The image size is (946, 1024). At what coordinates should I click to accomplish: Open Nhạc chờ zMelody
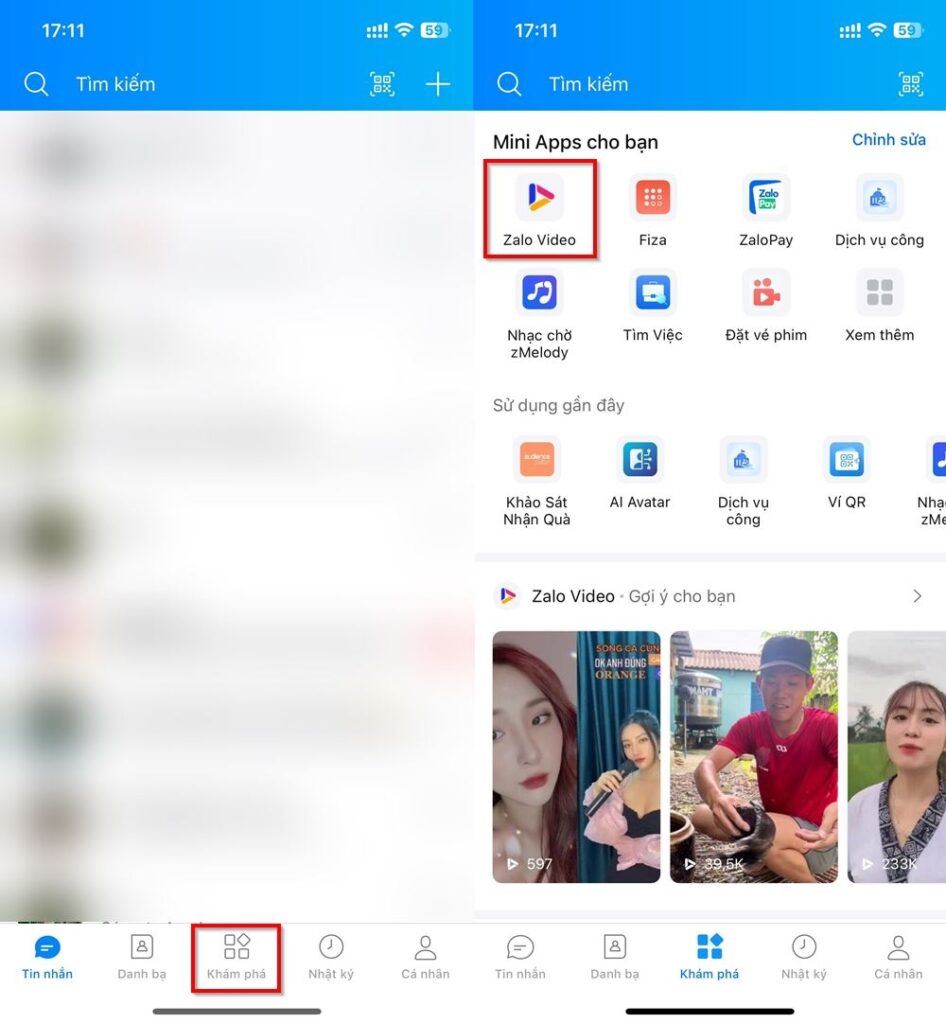539,292
